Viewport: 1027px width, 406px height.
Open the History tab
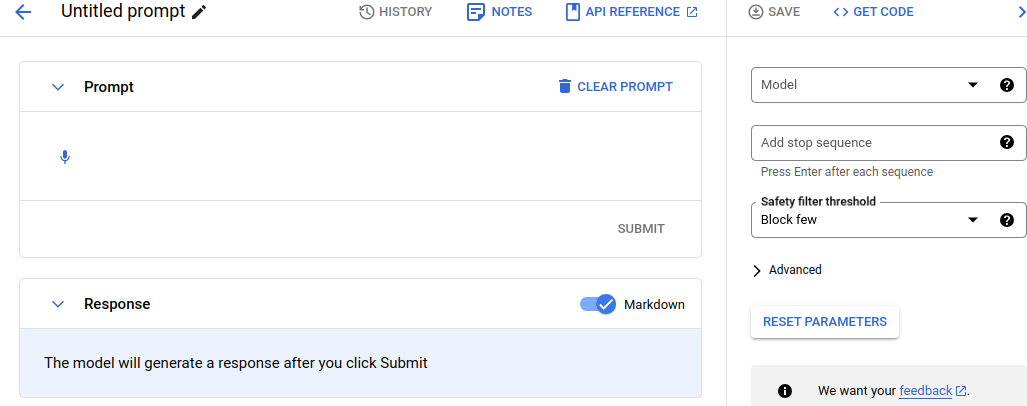pyautogui.click(x=395, y=12)
